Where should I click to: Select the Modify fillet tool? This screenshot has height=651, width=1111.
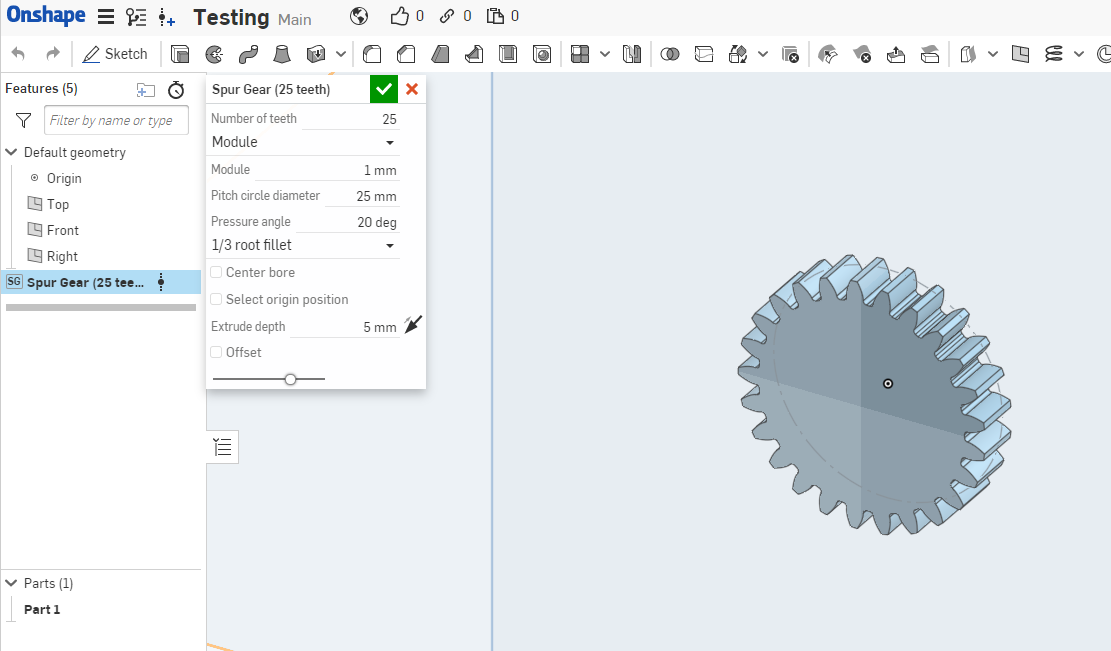[828, 54]
